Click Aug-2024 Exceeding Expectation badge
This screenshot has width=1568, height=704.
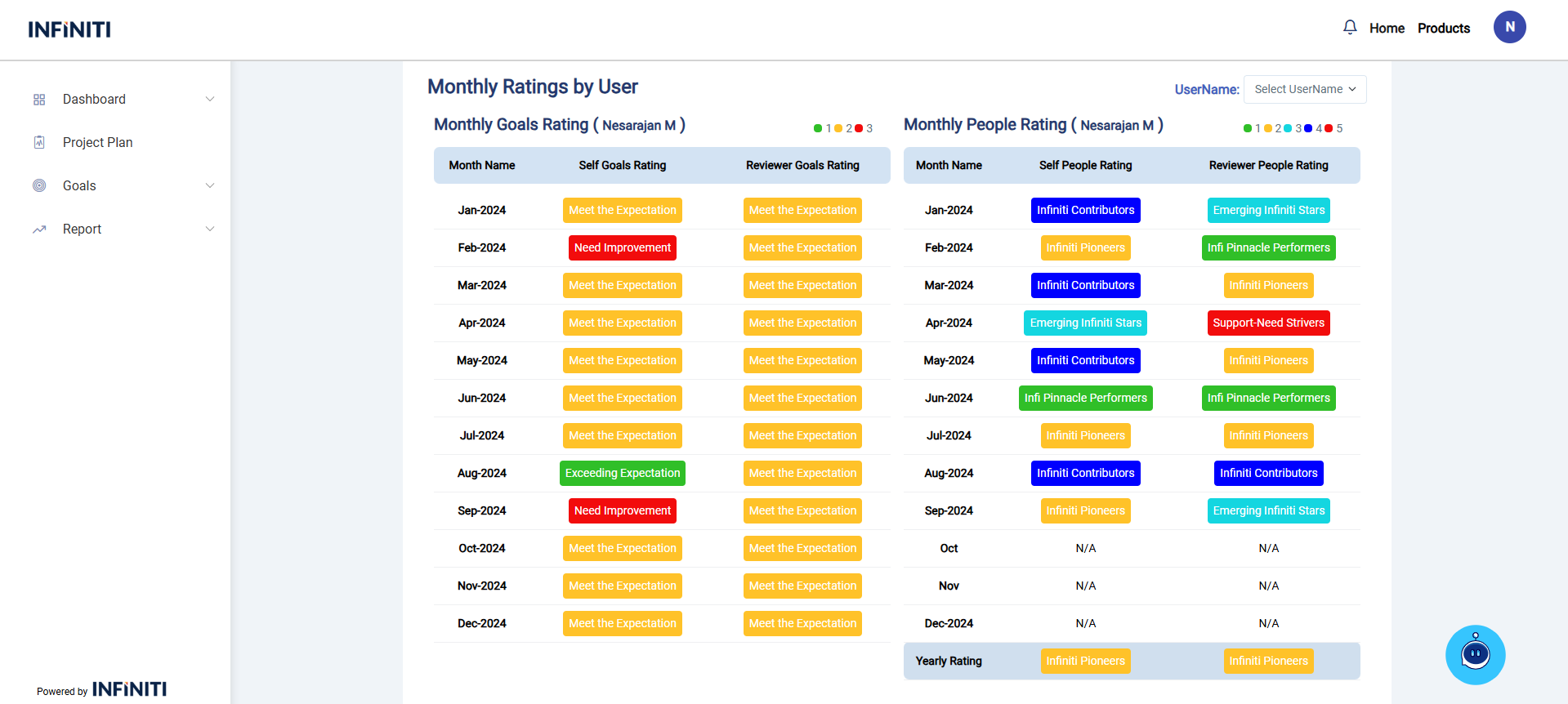pyautogui.click(x=622, y=473)
